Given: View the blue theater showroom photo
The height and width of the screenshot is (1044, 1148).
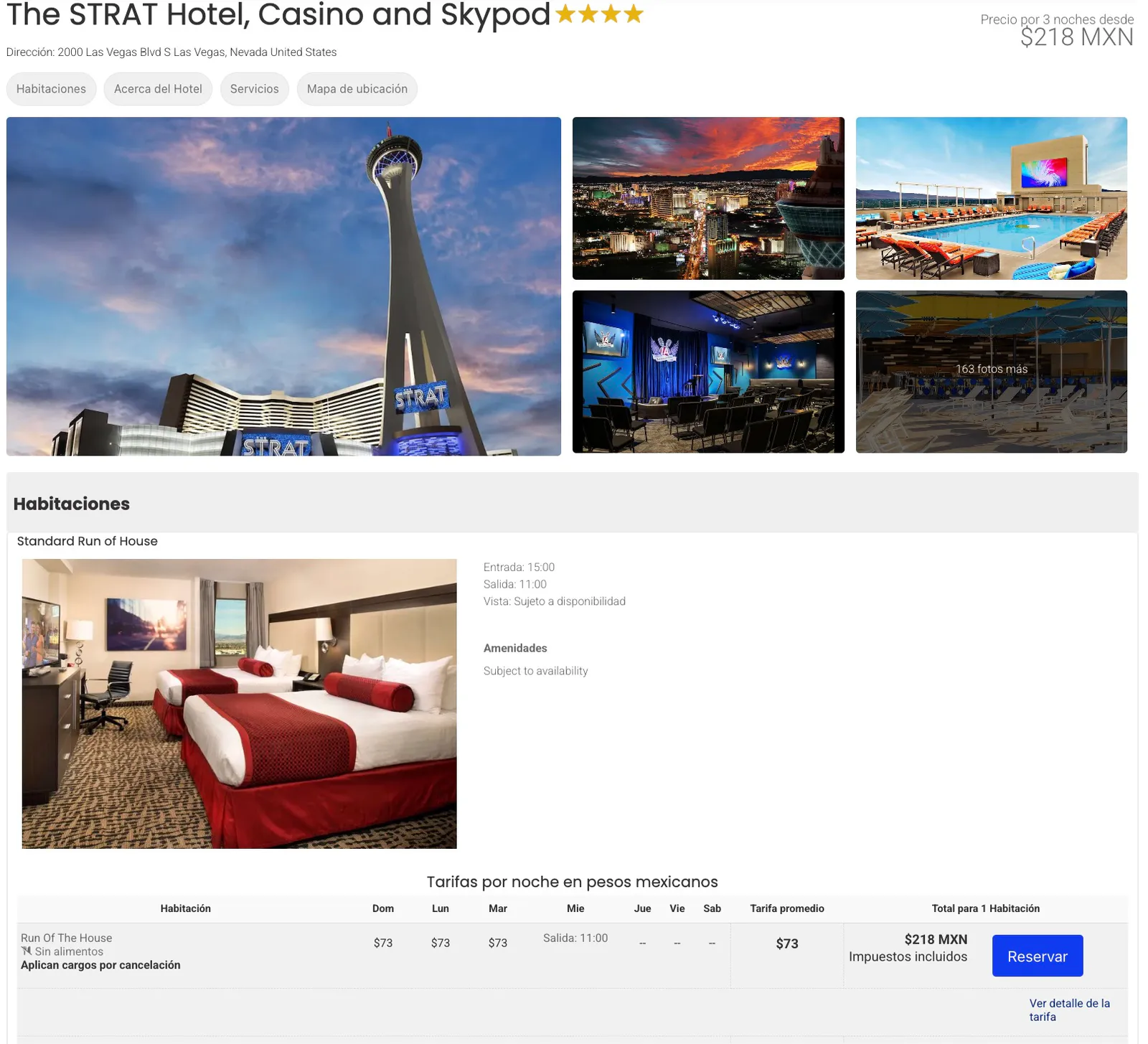Looking at the screenshot, I should coord(708,372).
